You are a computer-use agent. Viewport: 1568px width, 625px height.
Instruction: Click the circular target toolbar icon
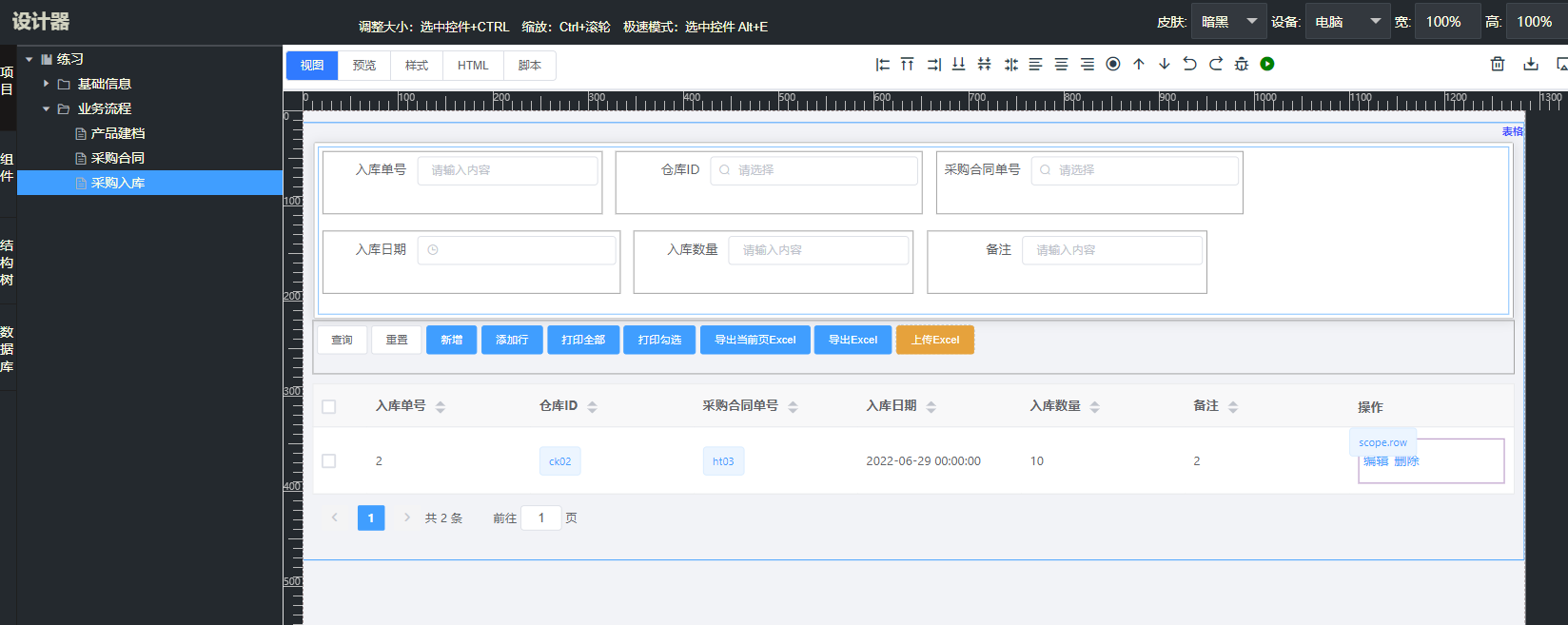tap(1113, 64)
